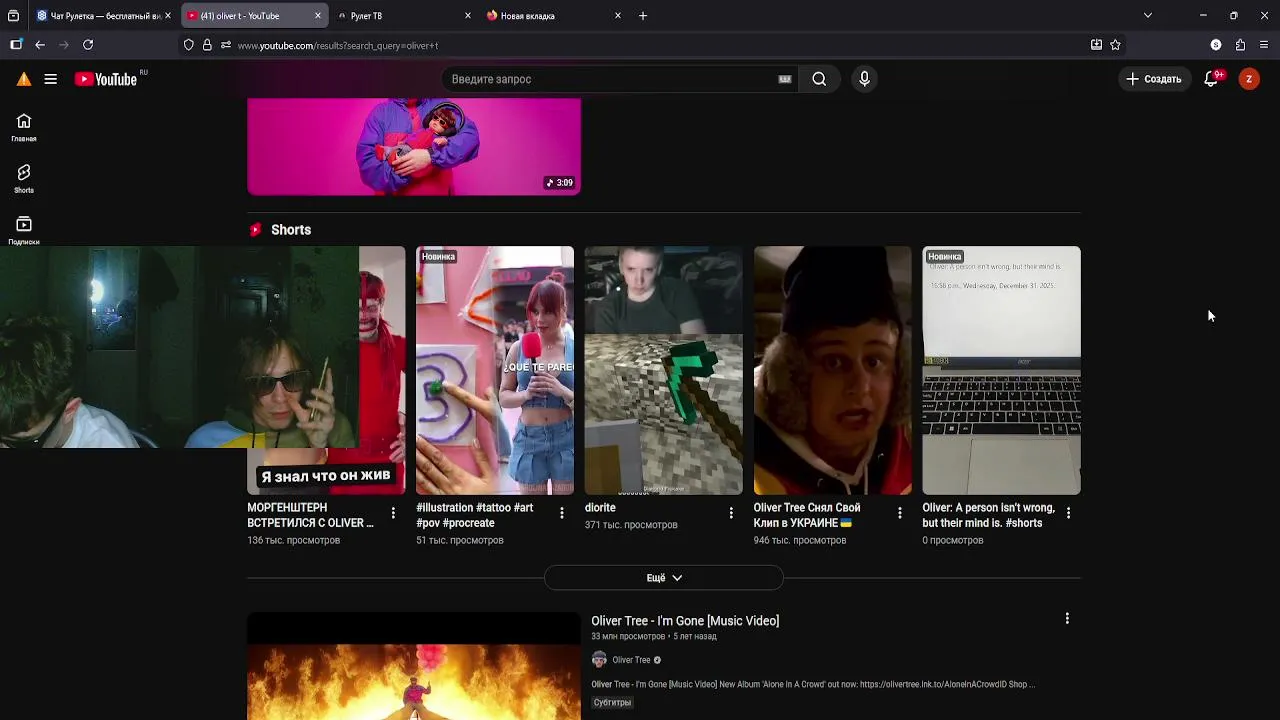Open the options menu for "A person isn't wrong" short
1280x720 pixels.
[1068, 513]
